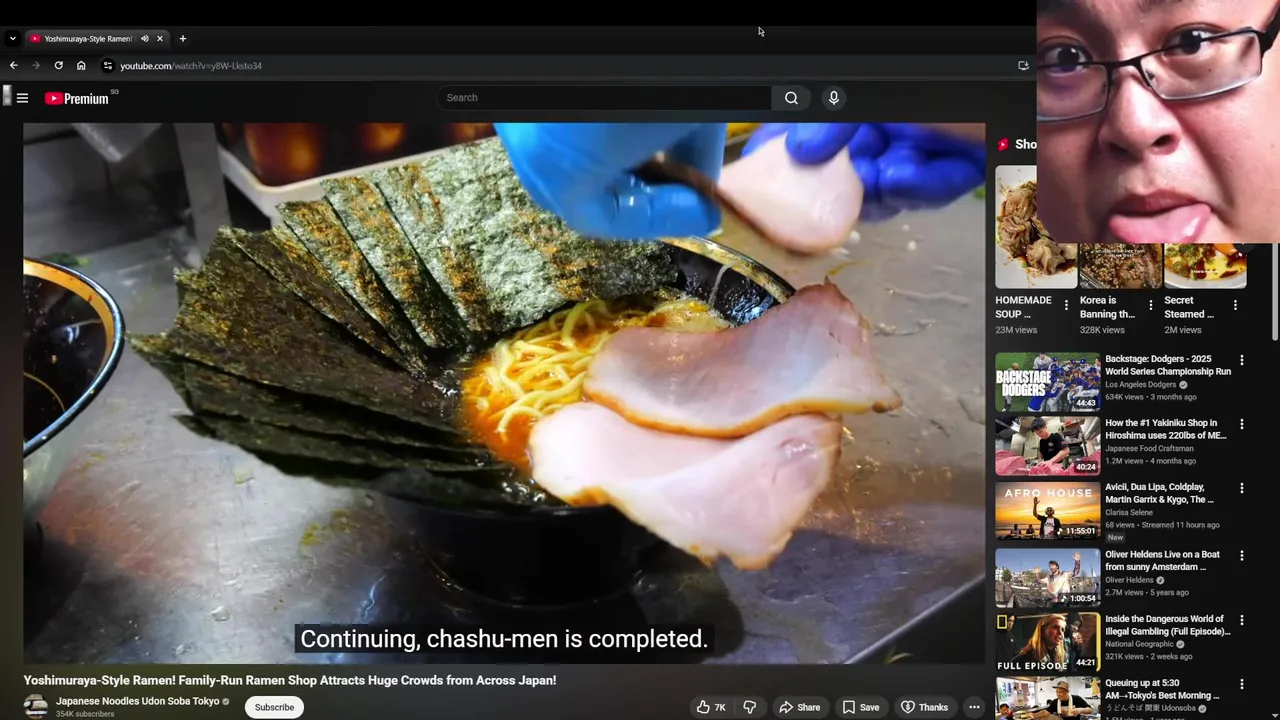Go to the Clarisa Selene channel name
Viewport: 1280px width, 720px height.
coord(1129,513)
